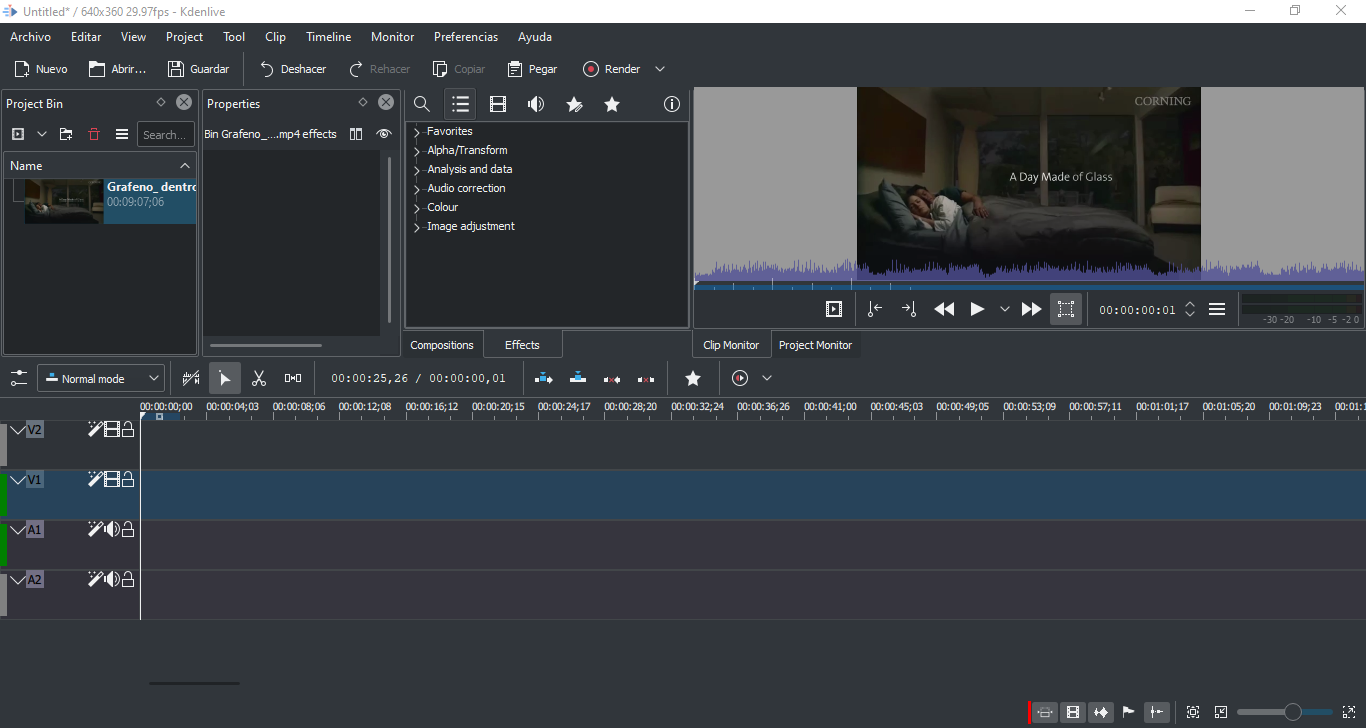Open Project Bin hamburger options menu
1366x728 pixels.
(x=122, y=134)
